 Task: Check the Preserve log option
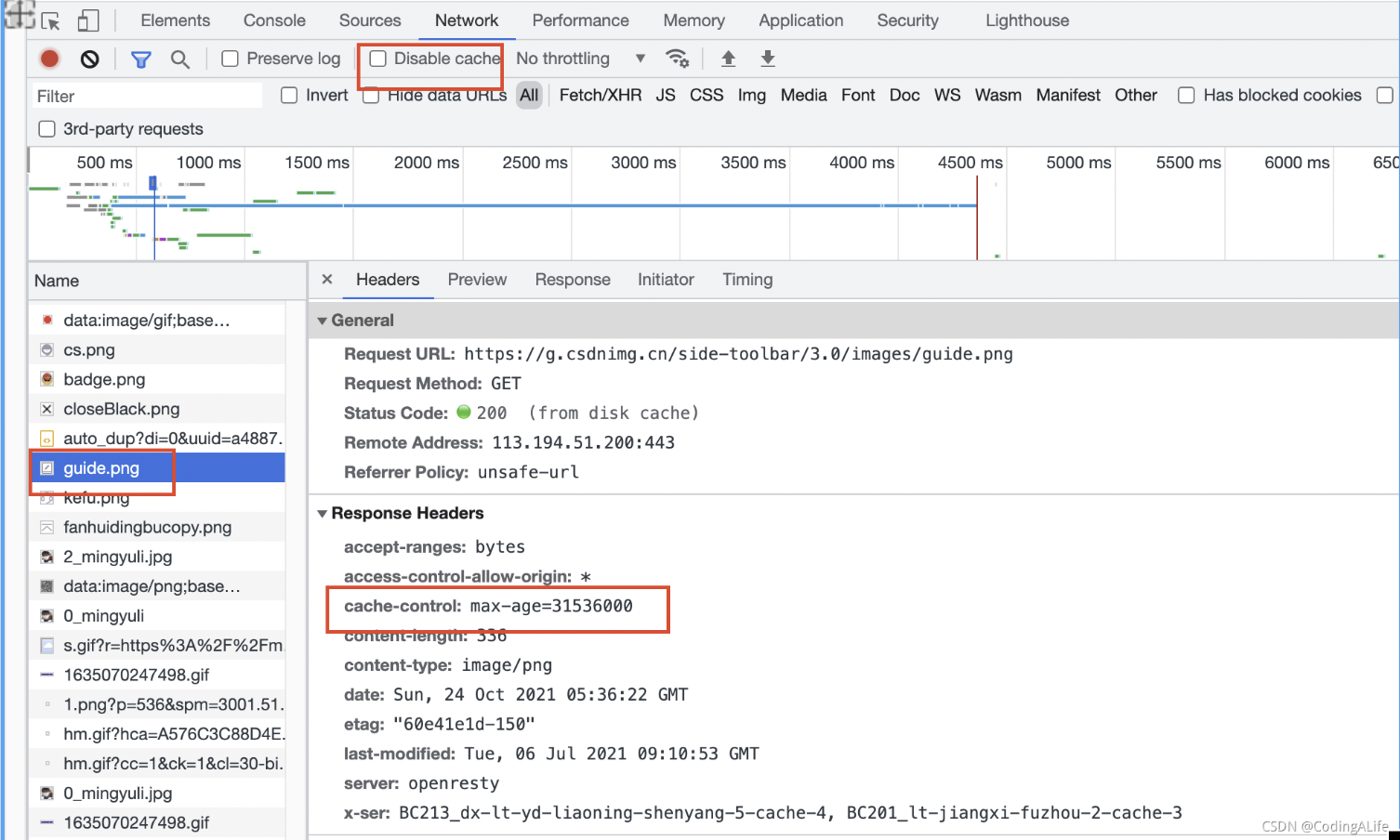click(x=229, y=58)
